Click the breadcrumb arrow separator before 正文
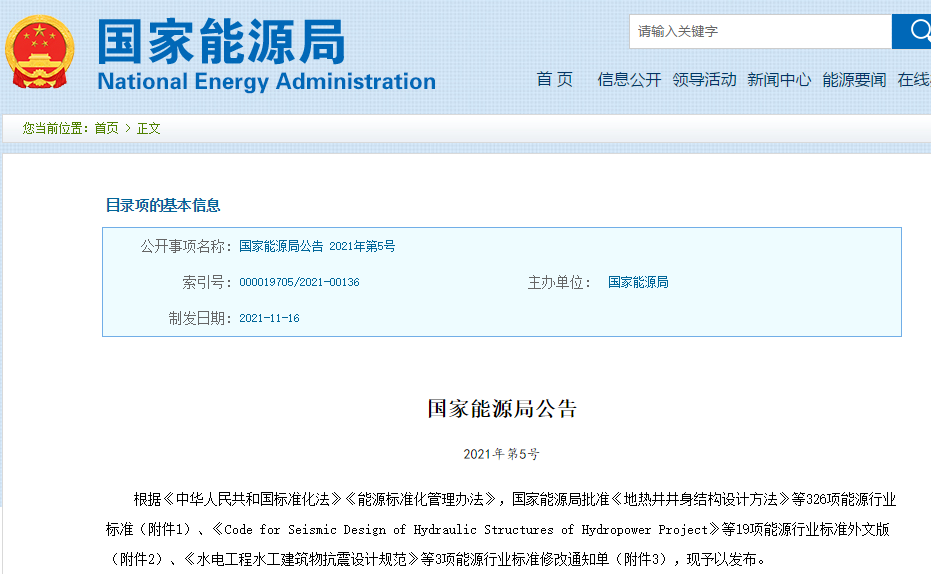Viewport: 931px width, 574px height. (128, 128)
